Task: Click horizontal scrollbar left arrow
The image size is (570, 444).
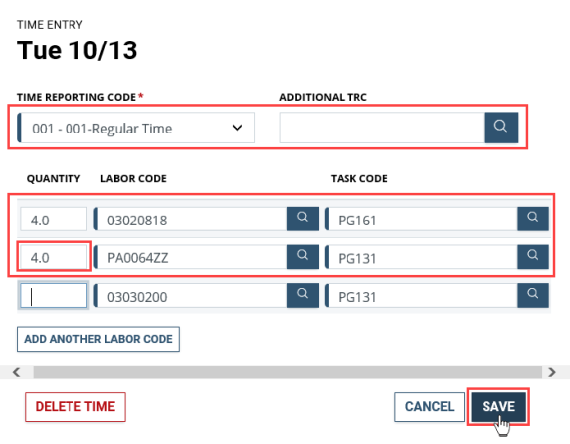Action: tap(16, 372)
